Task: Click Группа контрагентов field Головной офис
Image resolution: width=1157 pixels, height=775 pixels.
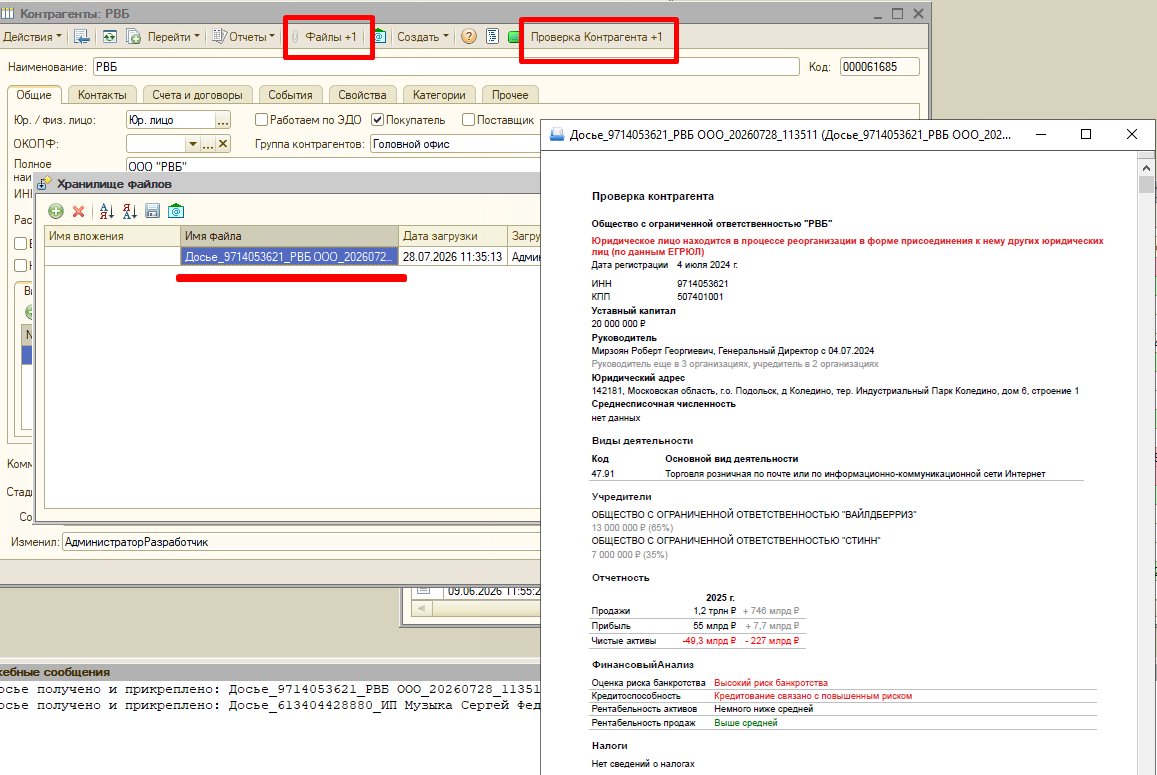Action: [455, 144]
